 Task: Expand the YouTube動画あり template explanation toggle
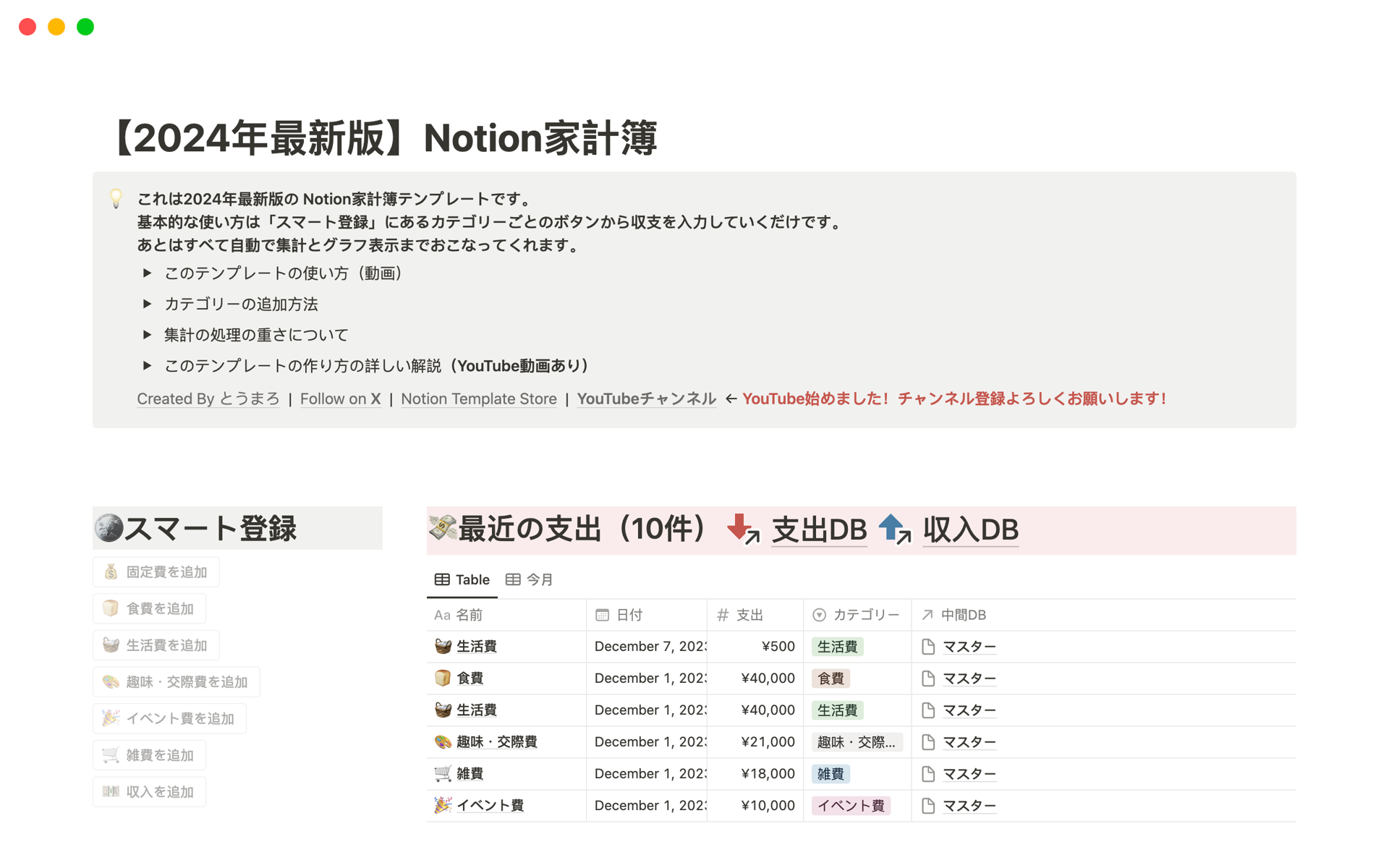pos(147,366)
